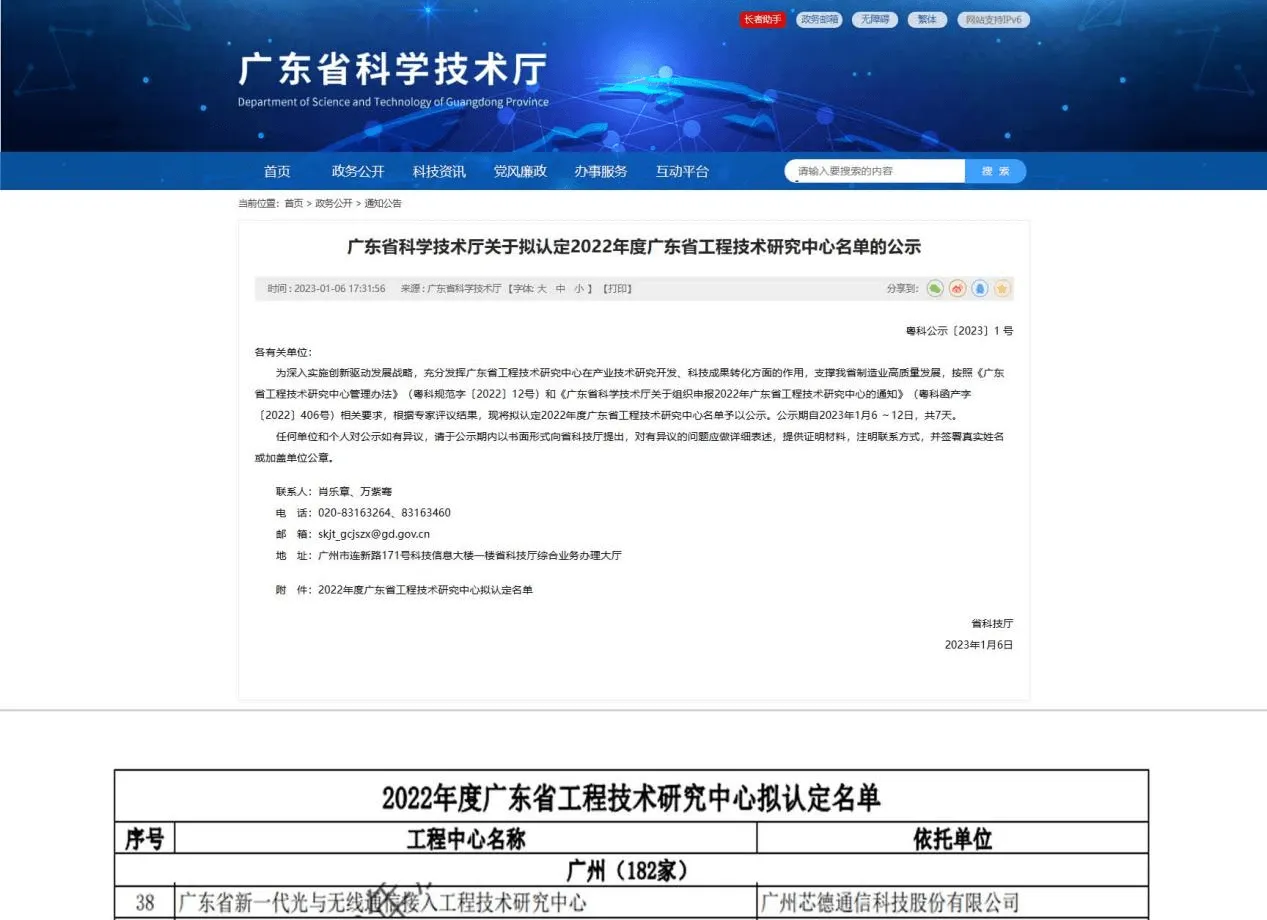
Task: Open the 政务公开 navigation menu
Action: 358,171
